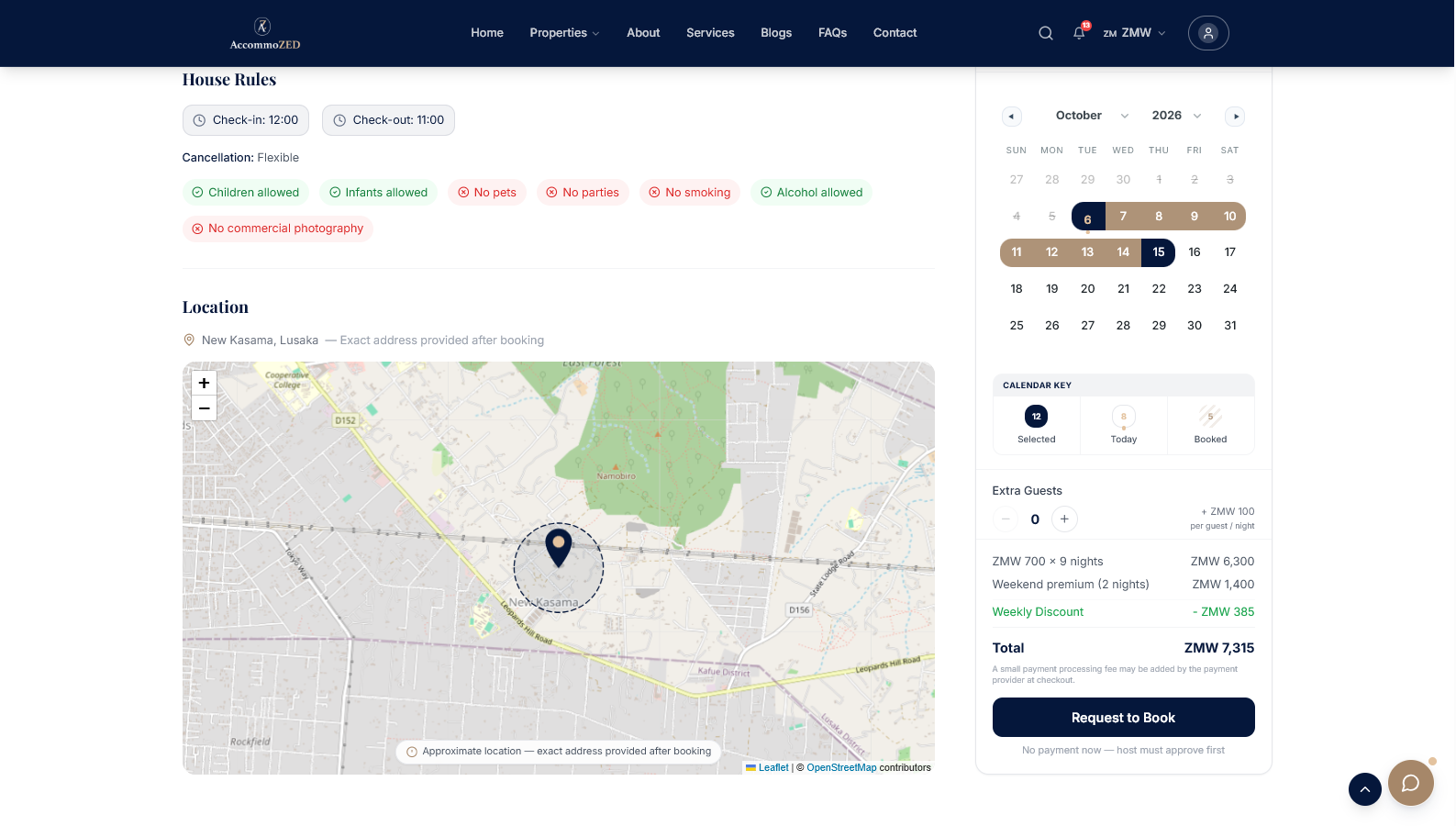Open the month dropdown showing October

tap(1092, 116)
